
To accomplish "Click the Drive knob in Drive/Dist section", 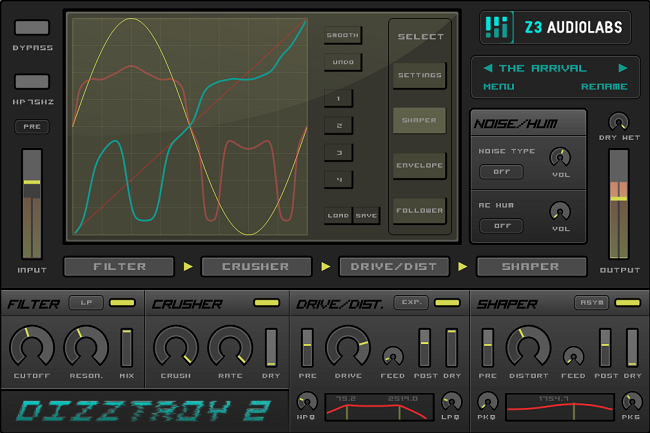I will coord(348,347).
